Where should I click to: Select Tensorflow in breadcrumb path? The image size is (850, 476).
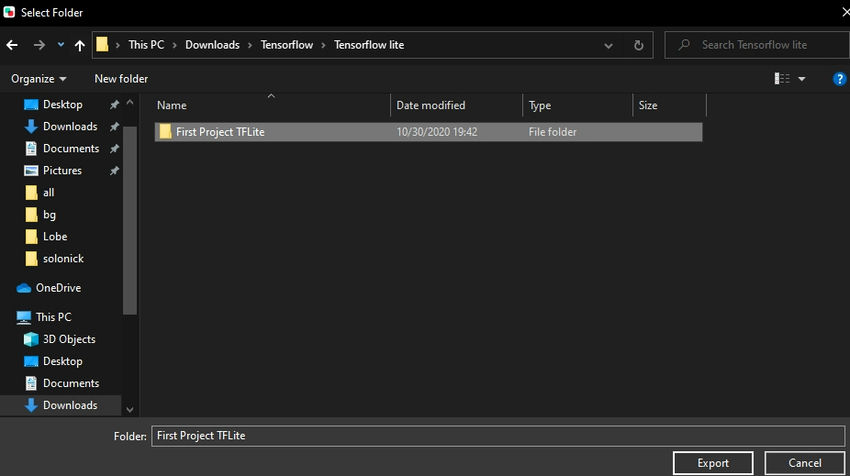286,45
